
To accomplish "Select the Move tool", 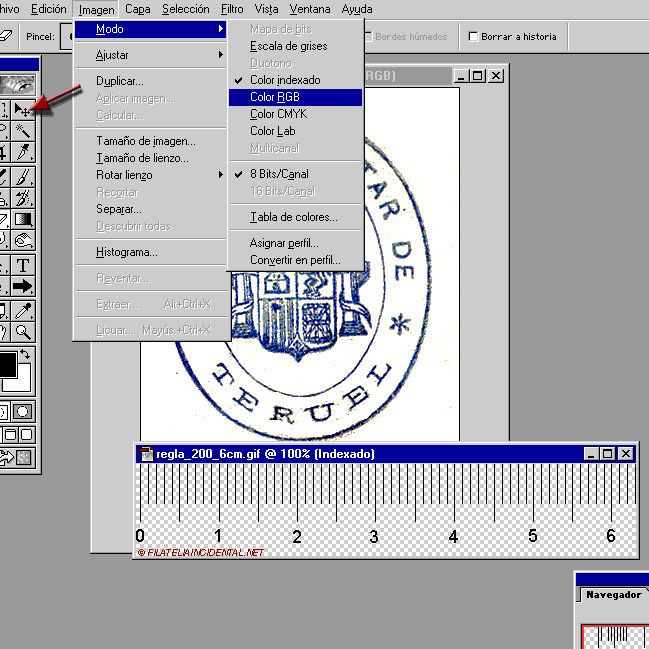I will pos(22,108).
